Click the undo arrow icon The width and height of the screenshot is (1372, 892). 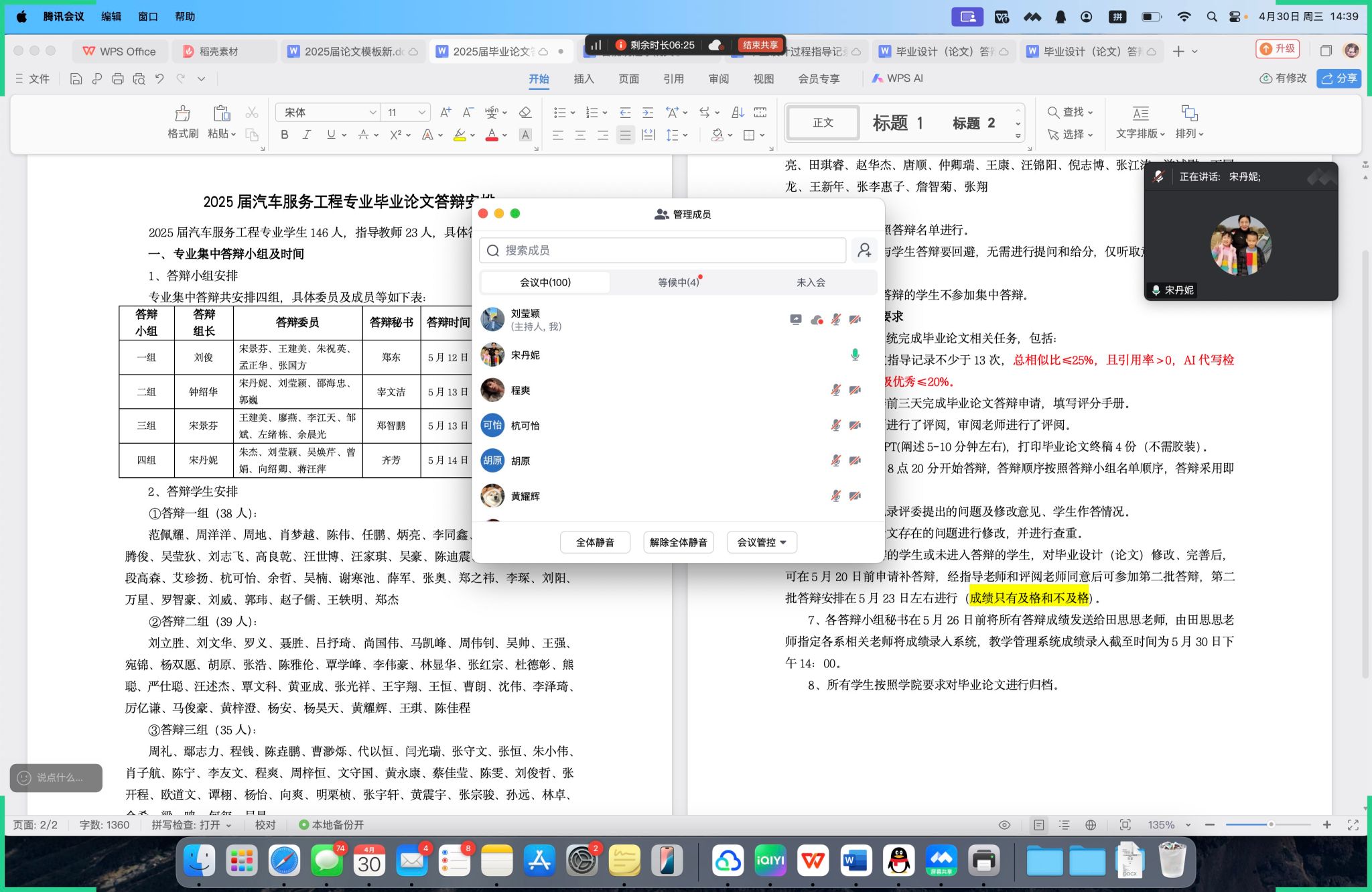159,79
